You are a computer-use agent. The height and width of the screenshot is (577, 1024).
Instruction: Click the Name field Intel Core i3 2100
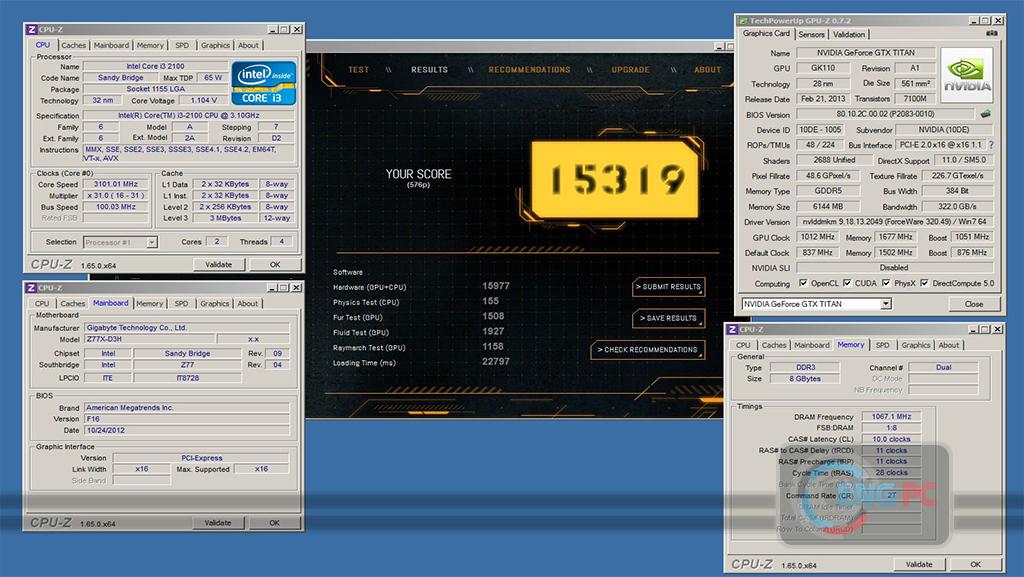155,66
